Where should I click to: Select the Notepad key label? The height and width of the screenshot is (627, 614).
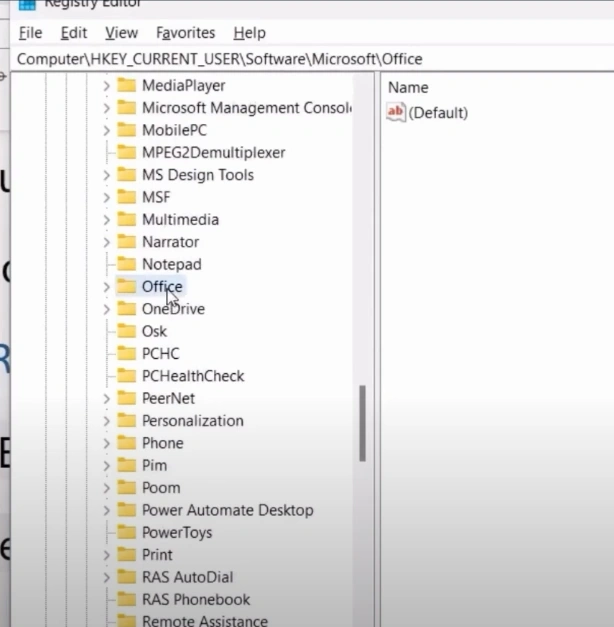point(172,264)
